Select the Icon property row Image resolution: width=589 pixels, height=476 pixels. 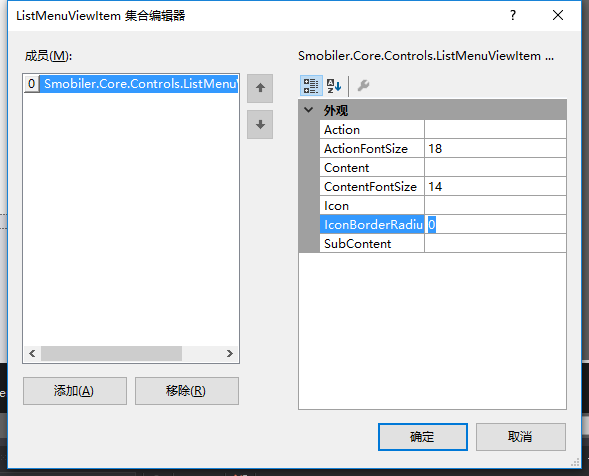click(443, 206)
